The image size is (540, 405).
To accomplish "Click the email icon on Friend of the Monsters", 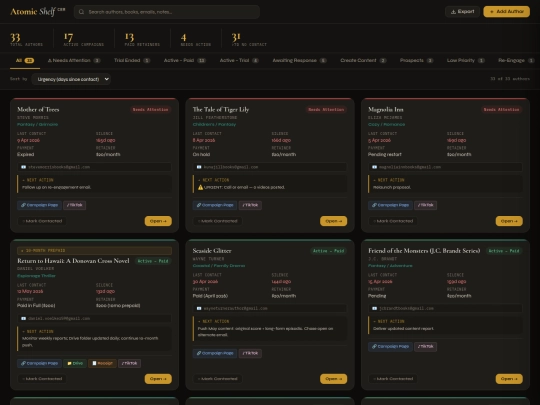I will pos(374,308).
